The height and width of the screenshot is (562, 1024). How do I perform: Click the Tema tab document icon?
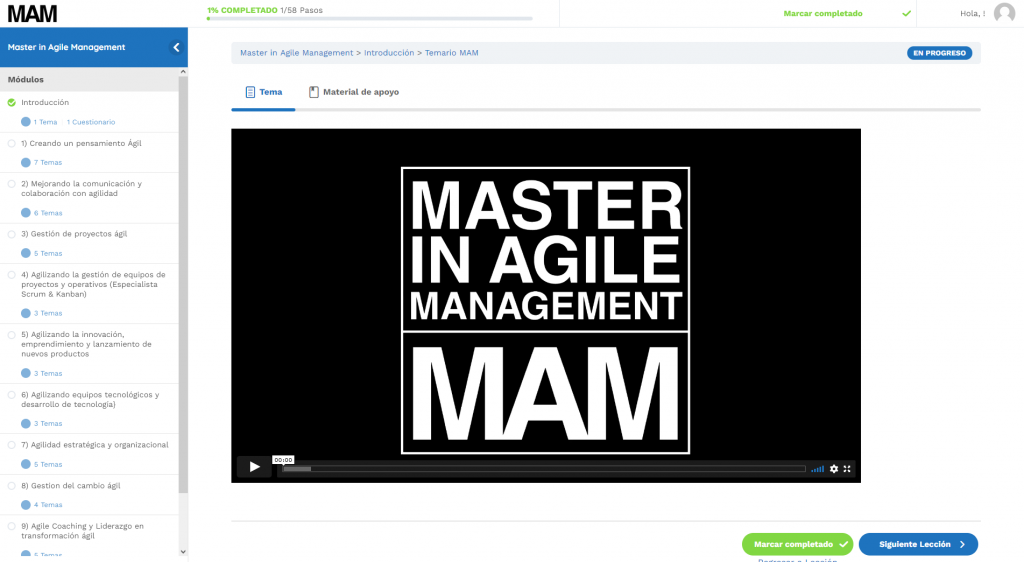point(250,92)
